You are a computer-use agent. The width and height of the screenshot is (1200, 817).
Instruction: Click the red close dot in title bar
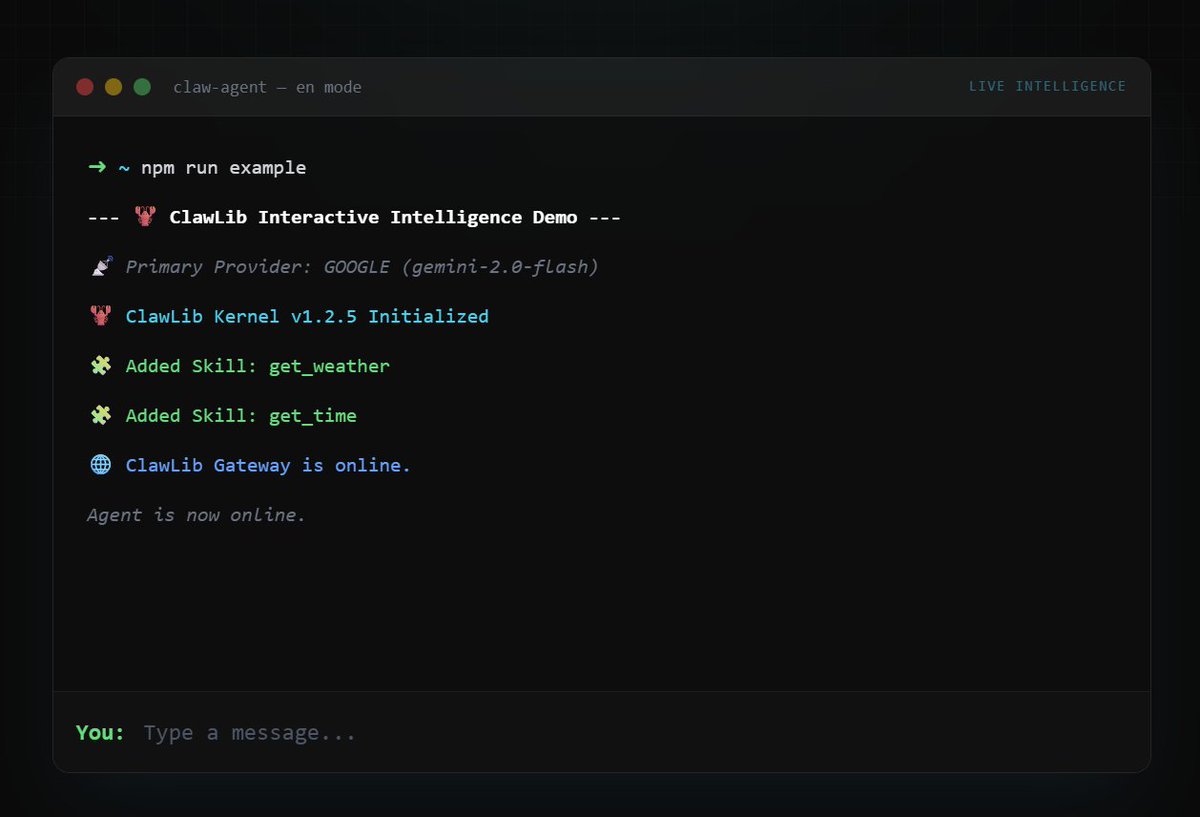85,87
